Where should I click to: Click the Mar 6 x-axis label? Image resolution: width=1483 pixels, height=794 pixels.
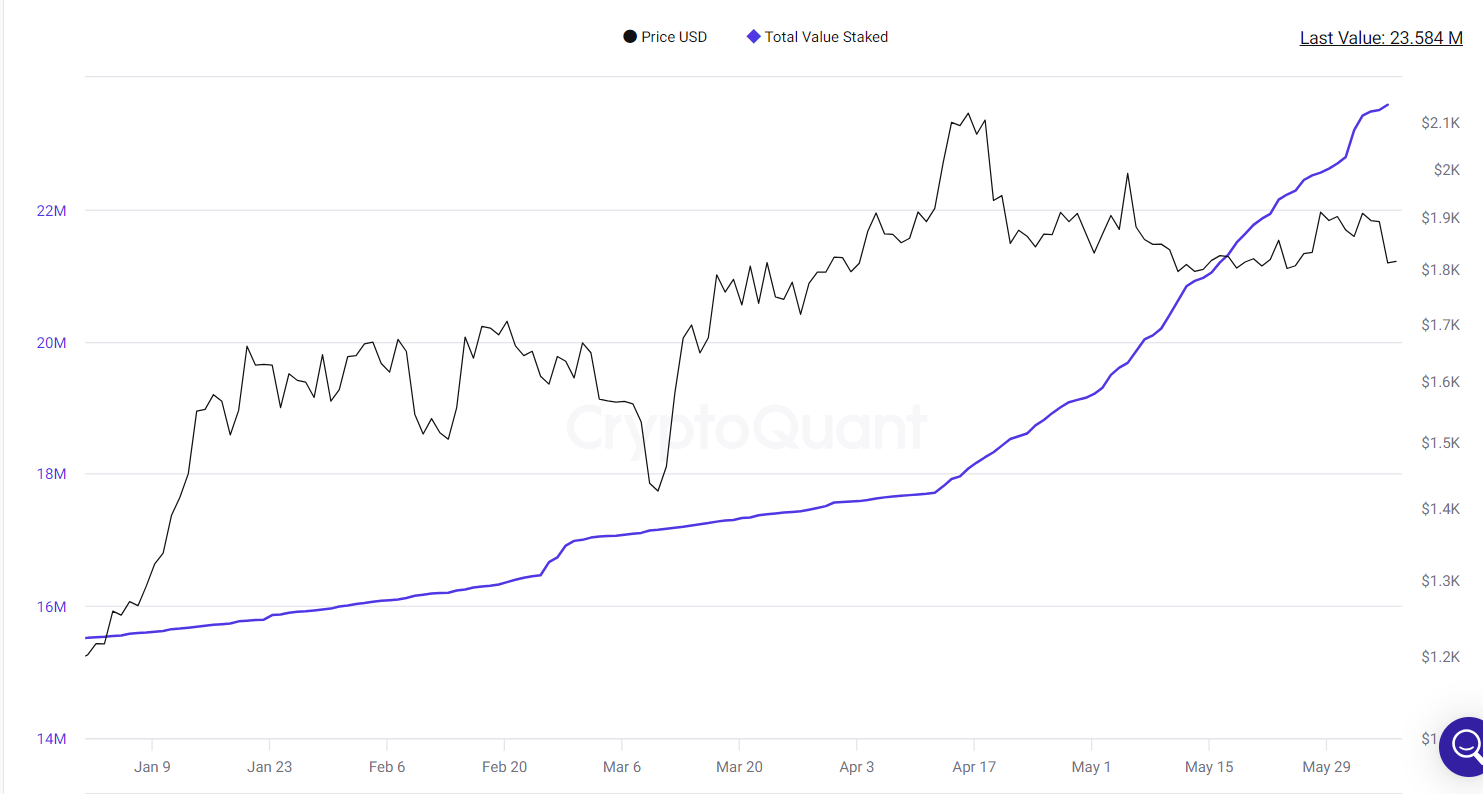(x=622, y=767)
